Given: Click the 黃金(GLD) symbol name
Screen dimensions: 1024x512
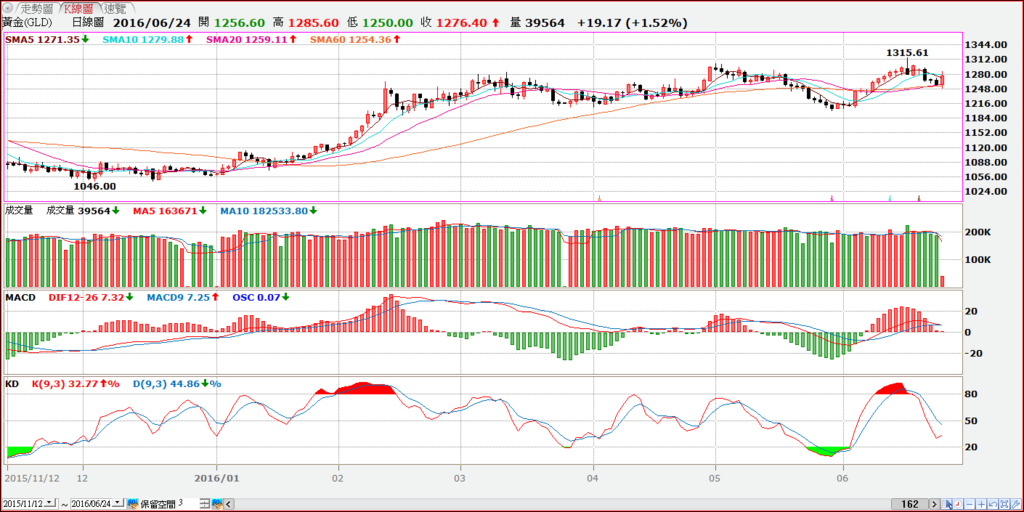Looking at the screenshot, I should pyautogui.click(x=27, y=23).
